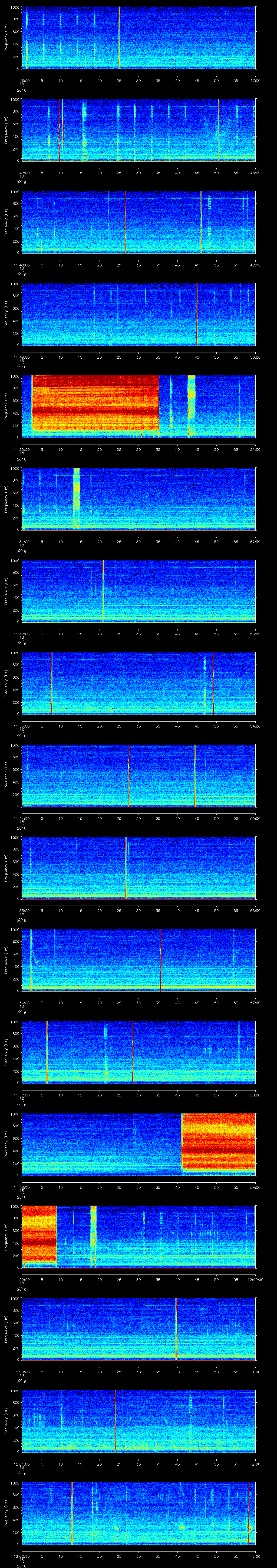
Task: Select the red noise block starting the 11:59 spectrogram
Action: [39, 1233]
